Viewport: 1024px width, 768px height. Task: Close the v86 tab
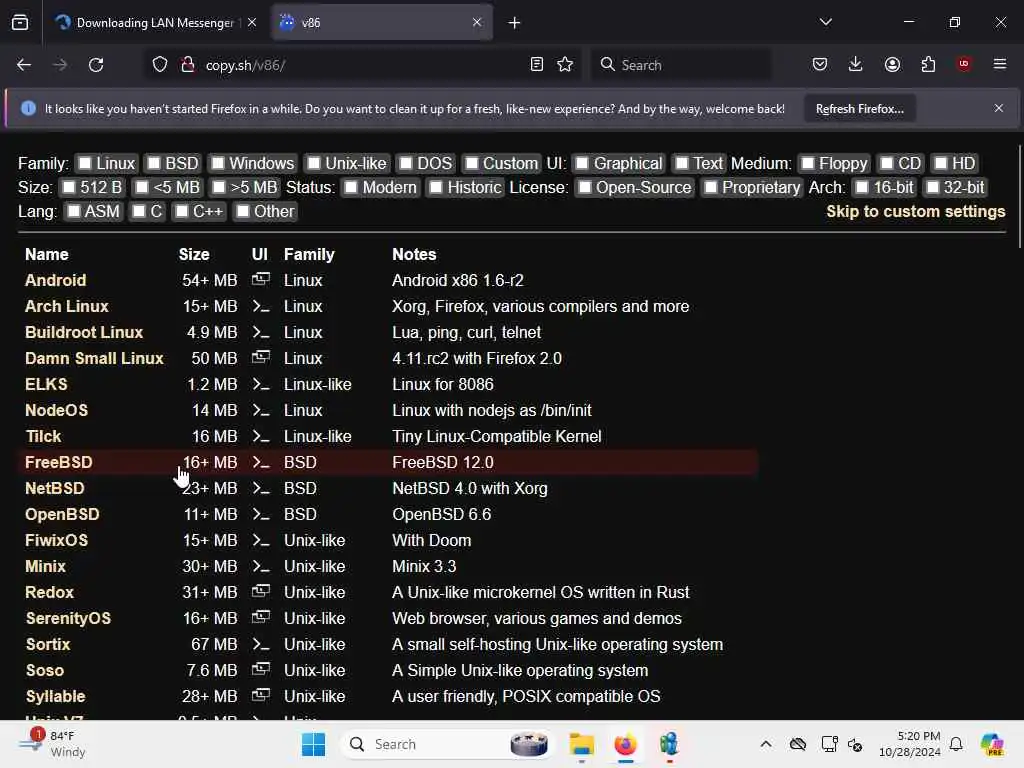pos(477,23)
